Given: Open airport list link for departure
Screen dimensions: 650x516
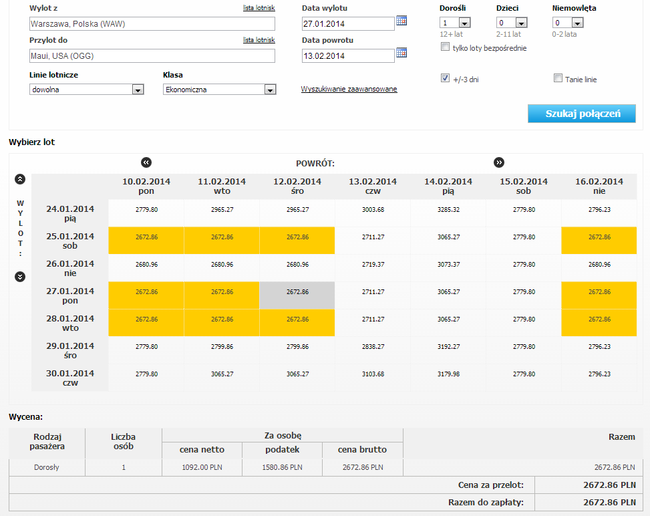Looking at the screenshot, I should click(x=259, y=8).
